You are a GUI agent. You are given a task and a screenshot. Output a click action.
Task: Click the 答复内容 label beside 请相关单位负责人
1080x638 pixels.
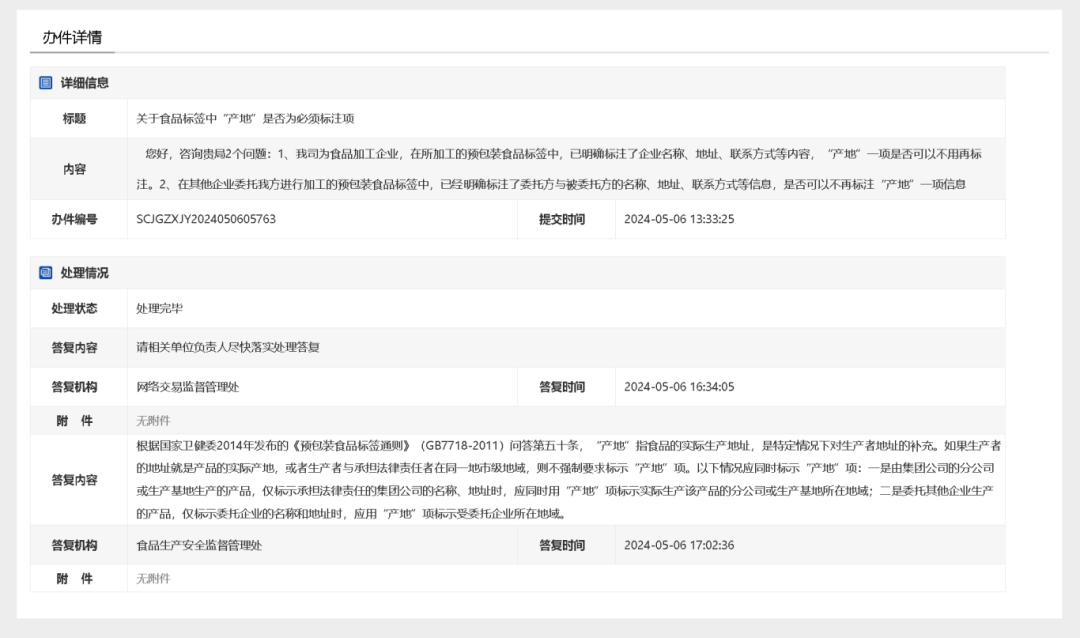[x=74, y=347]
